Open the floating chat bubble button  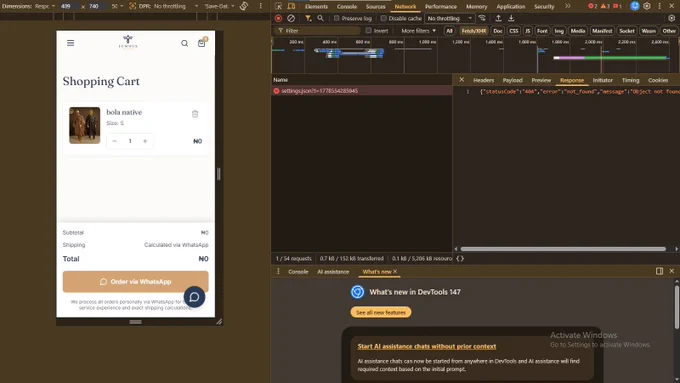[x=194, y=297]
